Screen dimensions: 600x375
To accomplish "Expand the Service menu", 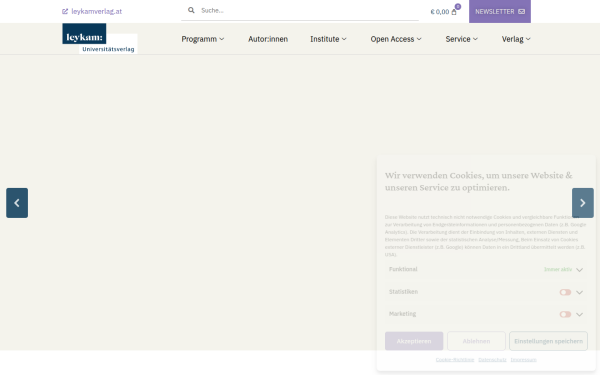I will point(461,39).
